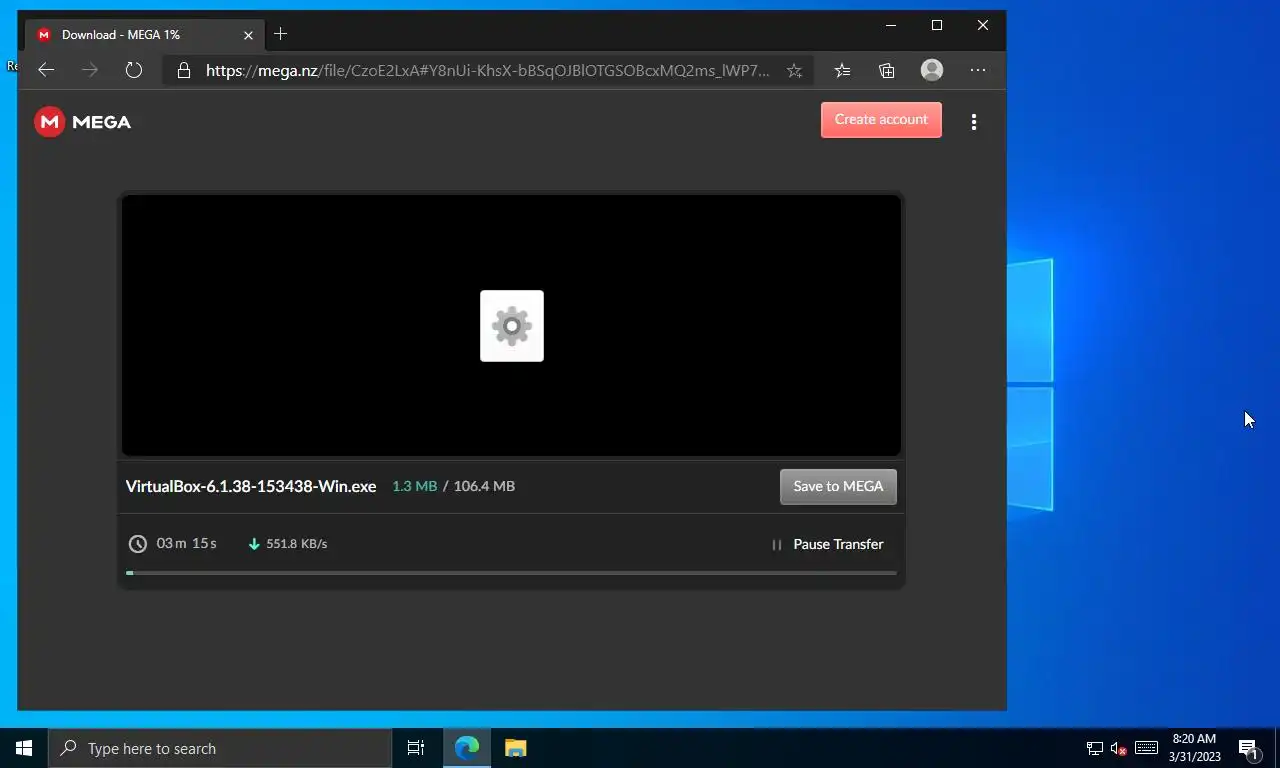1280x768 pixels.
Task: Click the muted volume tray icon
Action: [1119, 748]
